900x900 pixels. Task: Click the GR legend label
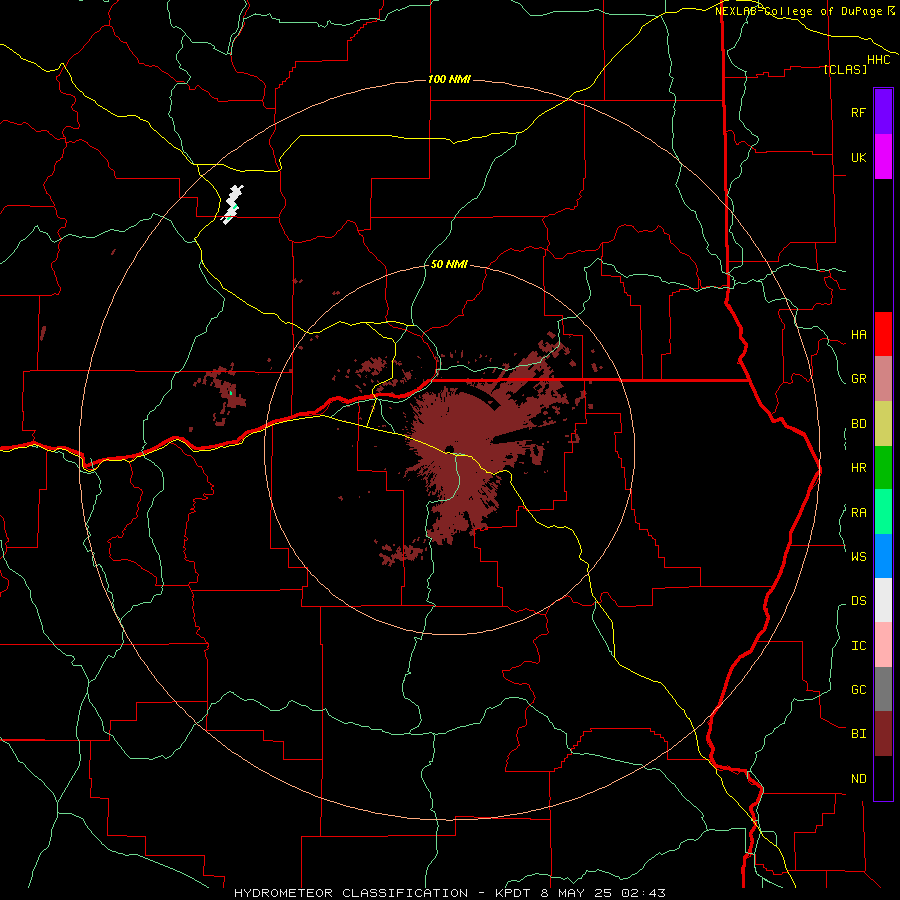point(859,379)
